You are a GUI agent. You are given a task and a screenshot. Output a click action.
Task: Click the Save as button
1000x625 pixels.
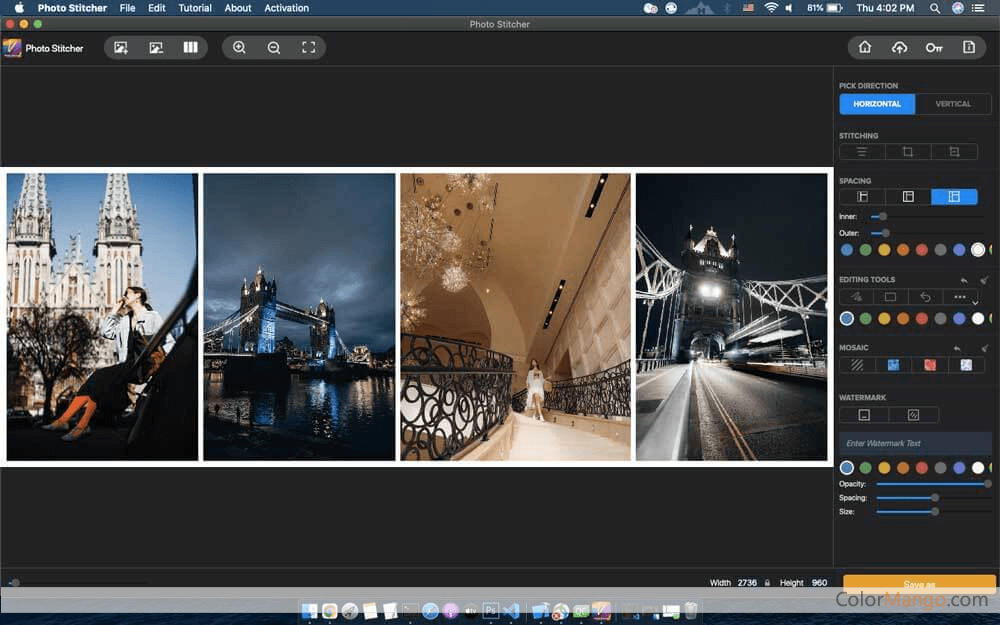[919, 584]
